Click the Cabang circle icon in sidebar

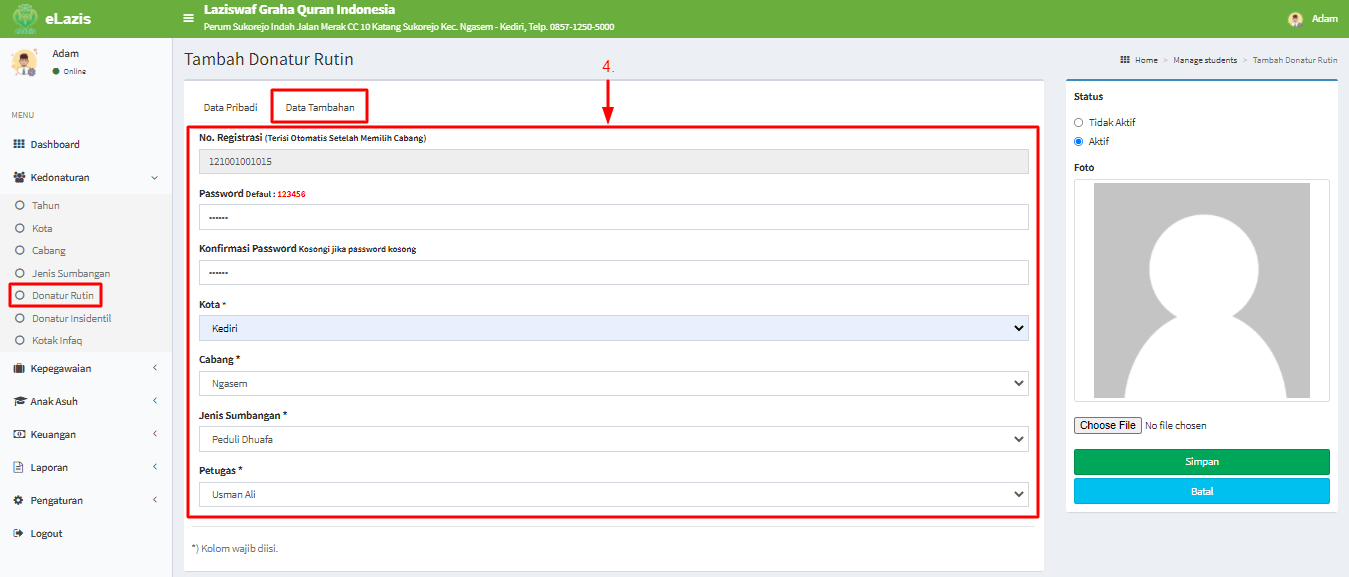20,250
